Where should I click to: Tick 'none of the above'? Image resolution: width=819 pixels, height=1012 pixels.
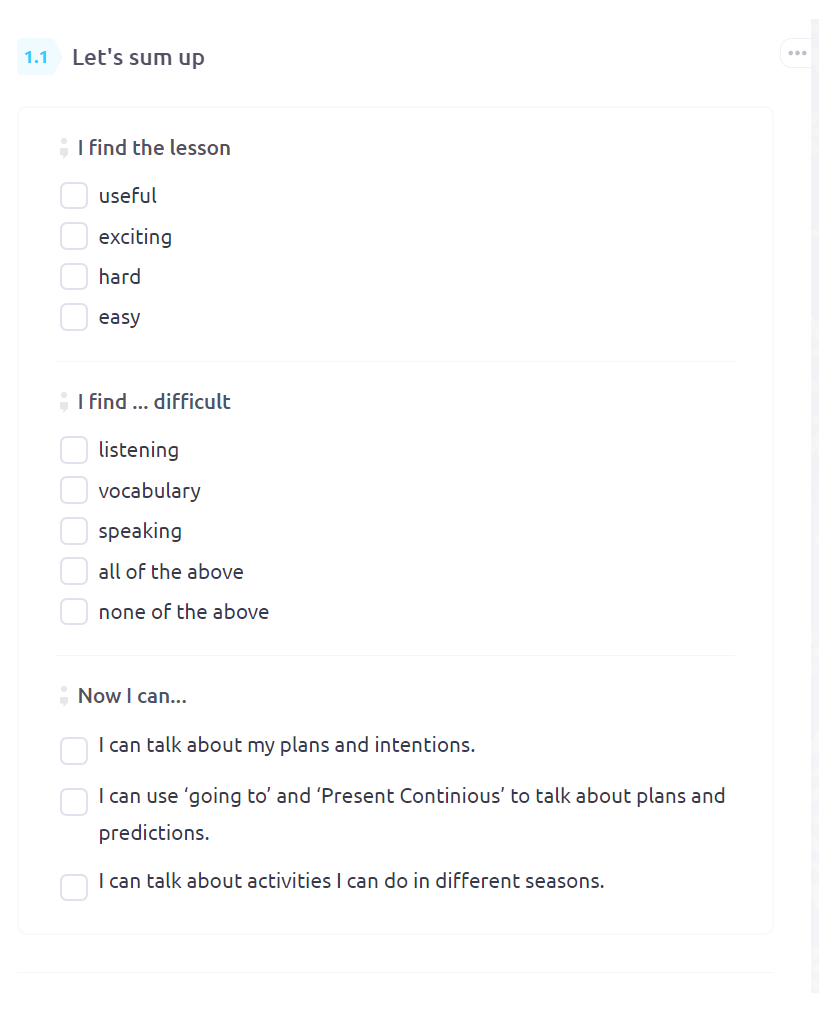coord(74,611)
